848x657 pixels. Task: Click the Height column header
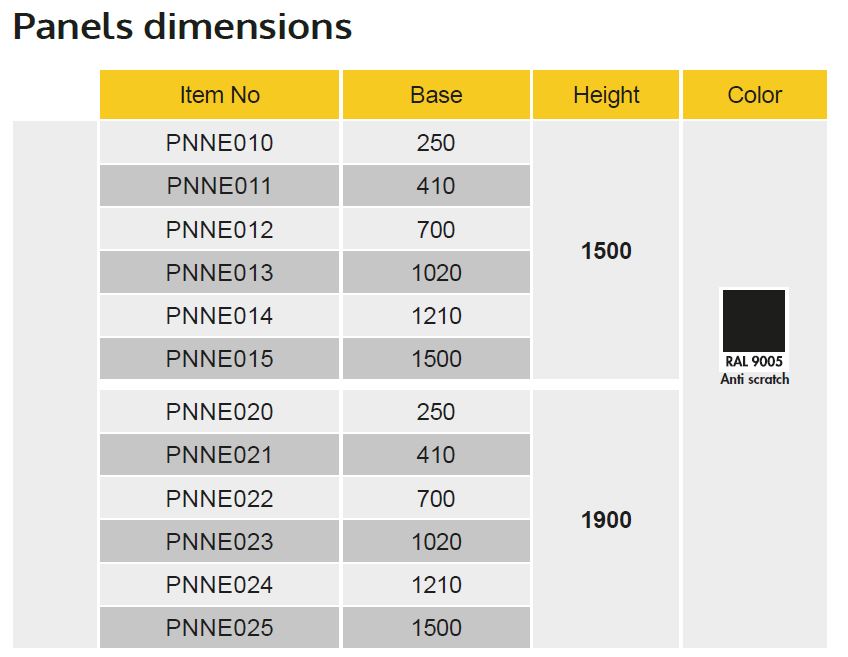click(x=606, y=95)
